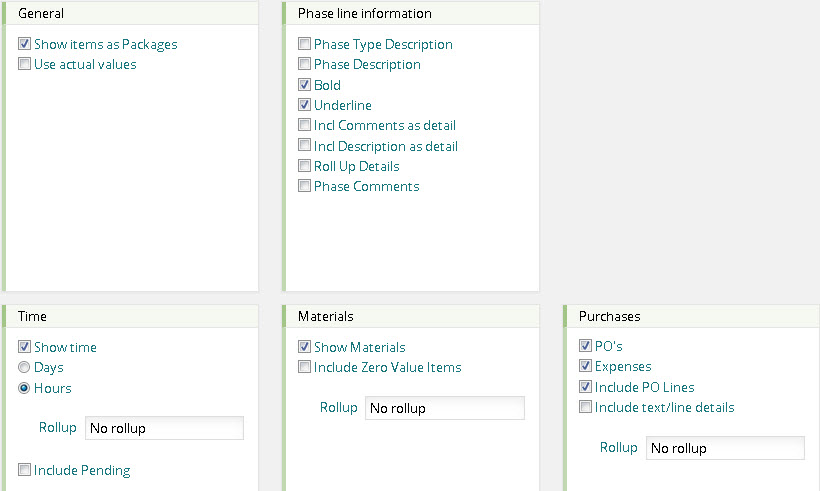
Task: Enable Include Pending checkbox
Action: click(25, 470)
